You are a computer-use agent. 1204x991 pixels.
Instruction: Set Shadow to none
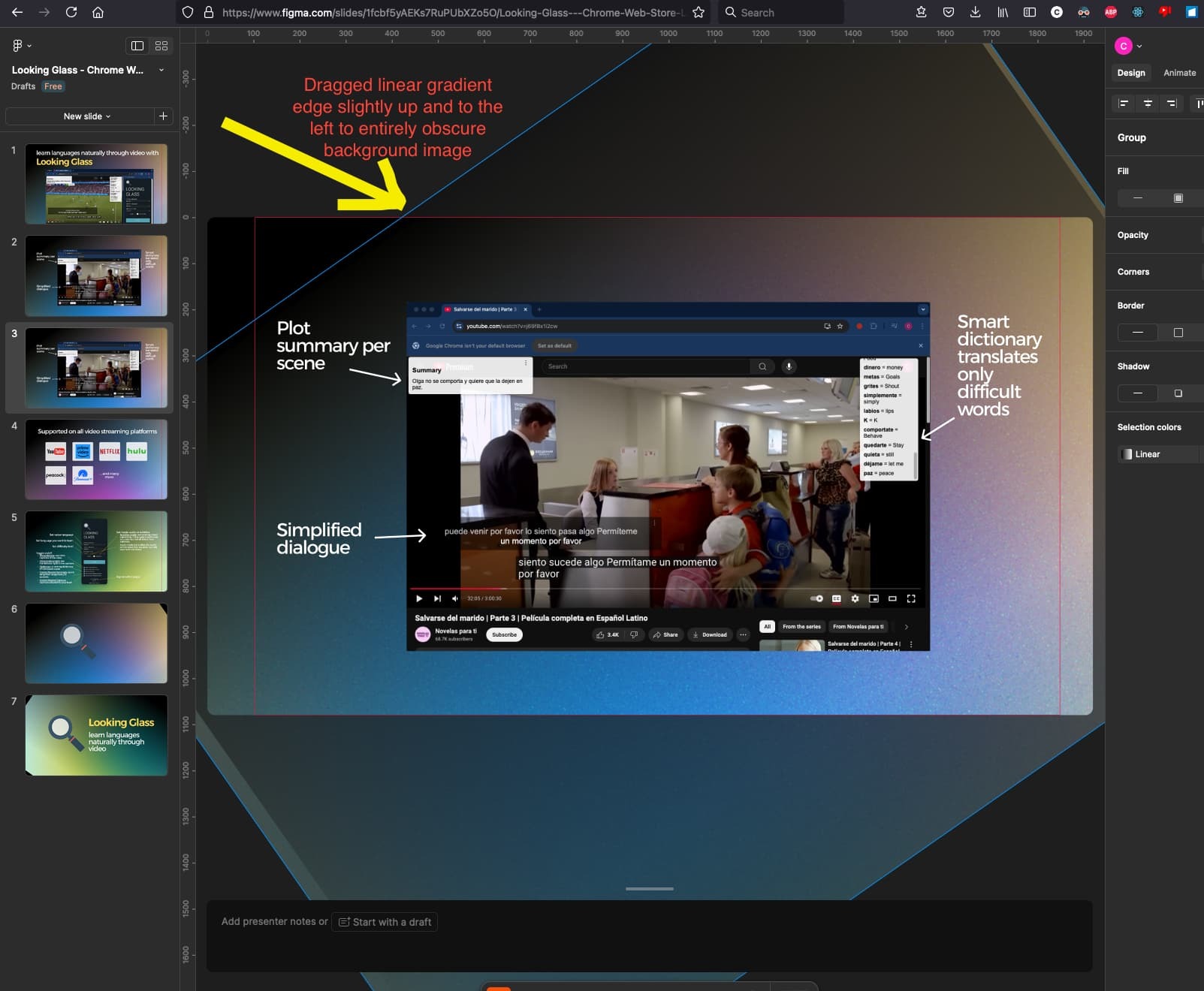(1138, 393)
